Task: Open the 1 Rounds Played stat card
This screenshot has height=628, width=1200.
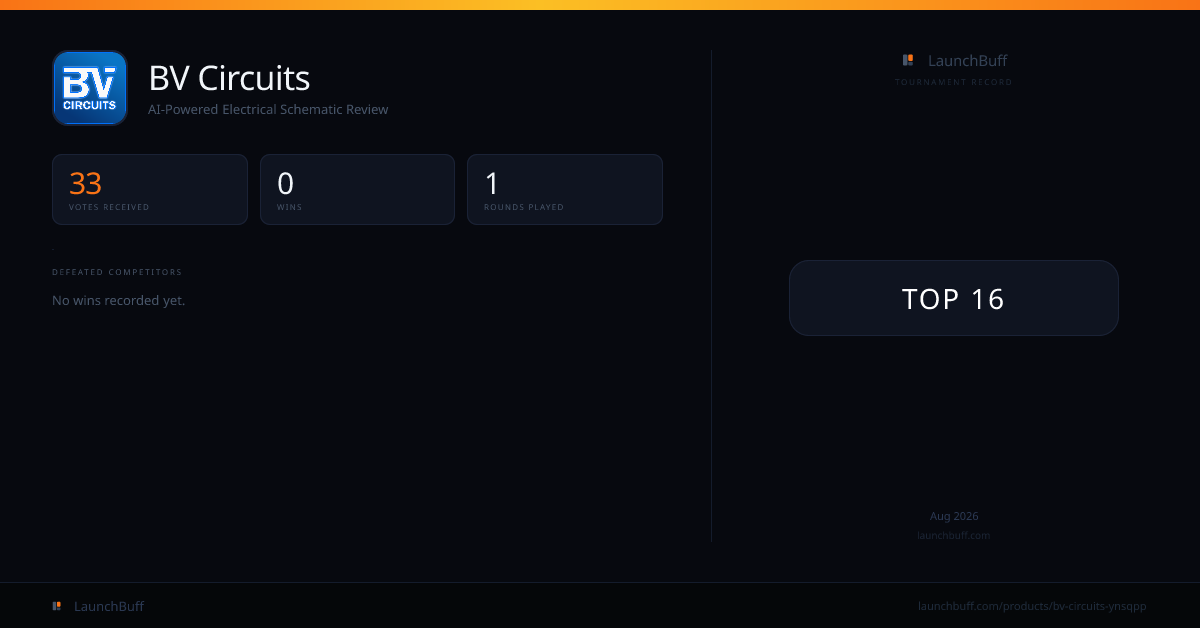Action: tap(565, 189)
